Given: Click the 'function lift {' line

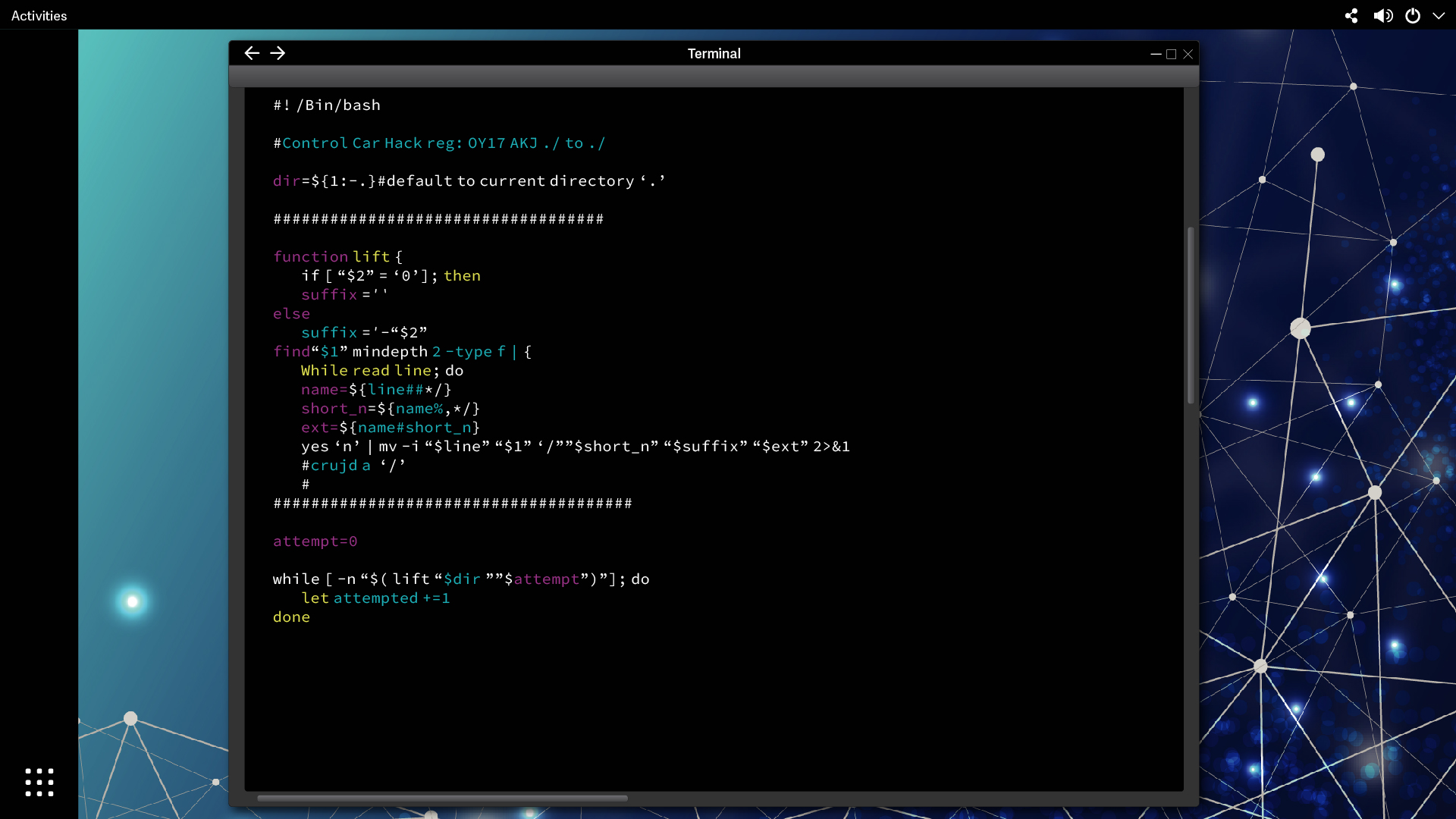Looking at the screenshot, I should pos(337,257).
